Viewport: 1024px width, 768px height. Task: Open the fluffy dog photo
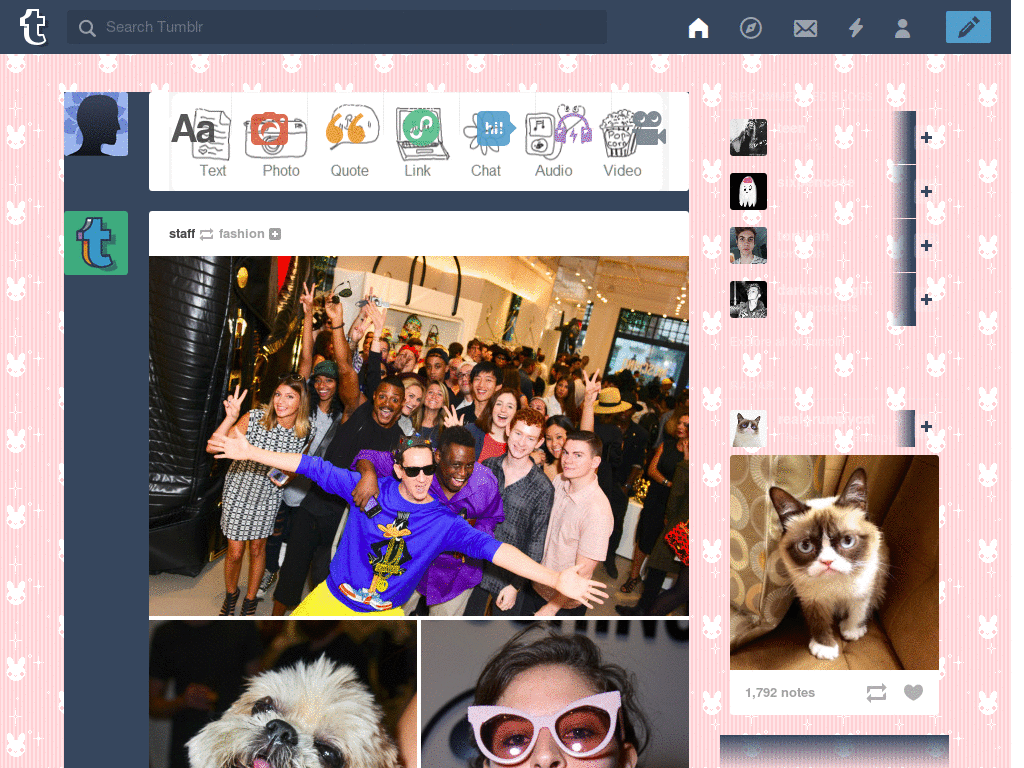click(x=283, y=694)
